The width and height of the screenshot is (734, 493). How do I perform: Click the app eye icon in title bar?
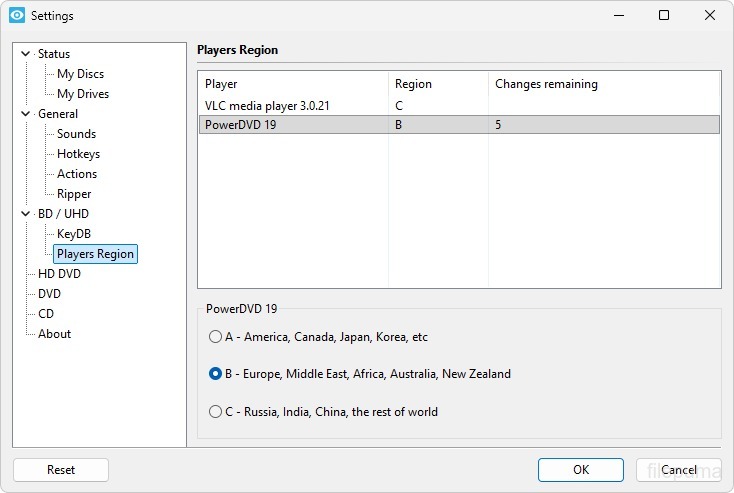click(x=17, y=16)
